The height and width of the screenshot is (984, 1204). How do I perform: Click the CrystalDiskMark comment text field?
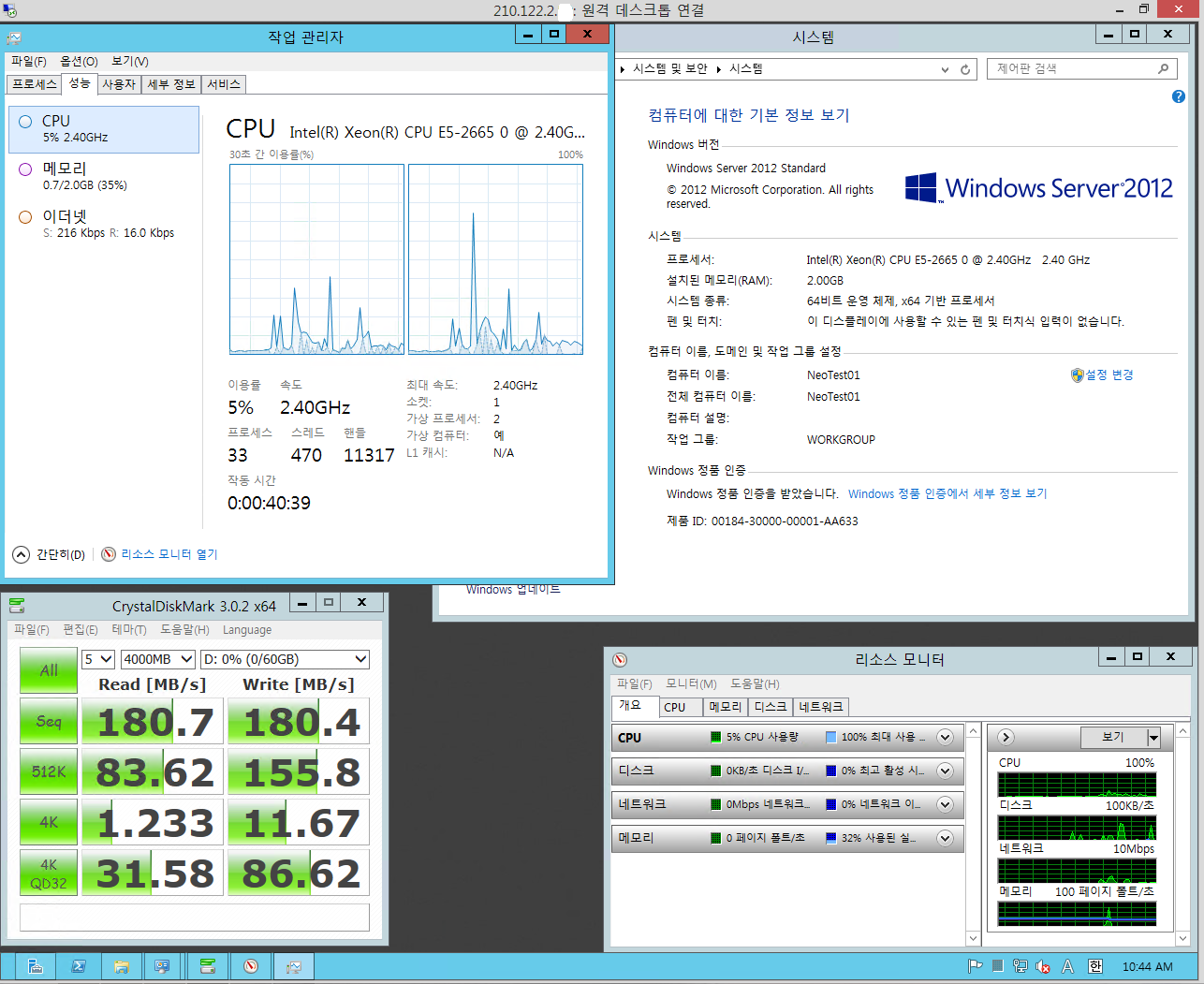tap(195, 918)
